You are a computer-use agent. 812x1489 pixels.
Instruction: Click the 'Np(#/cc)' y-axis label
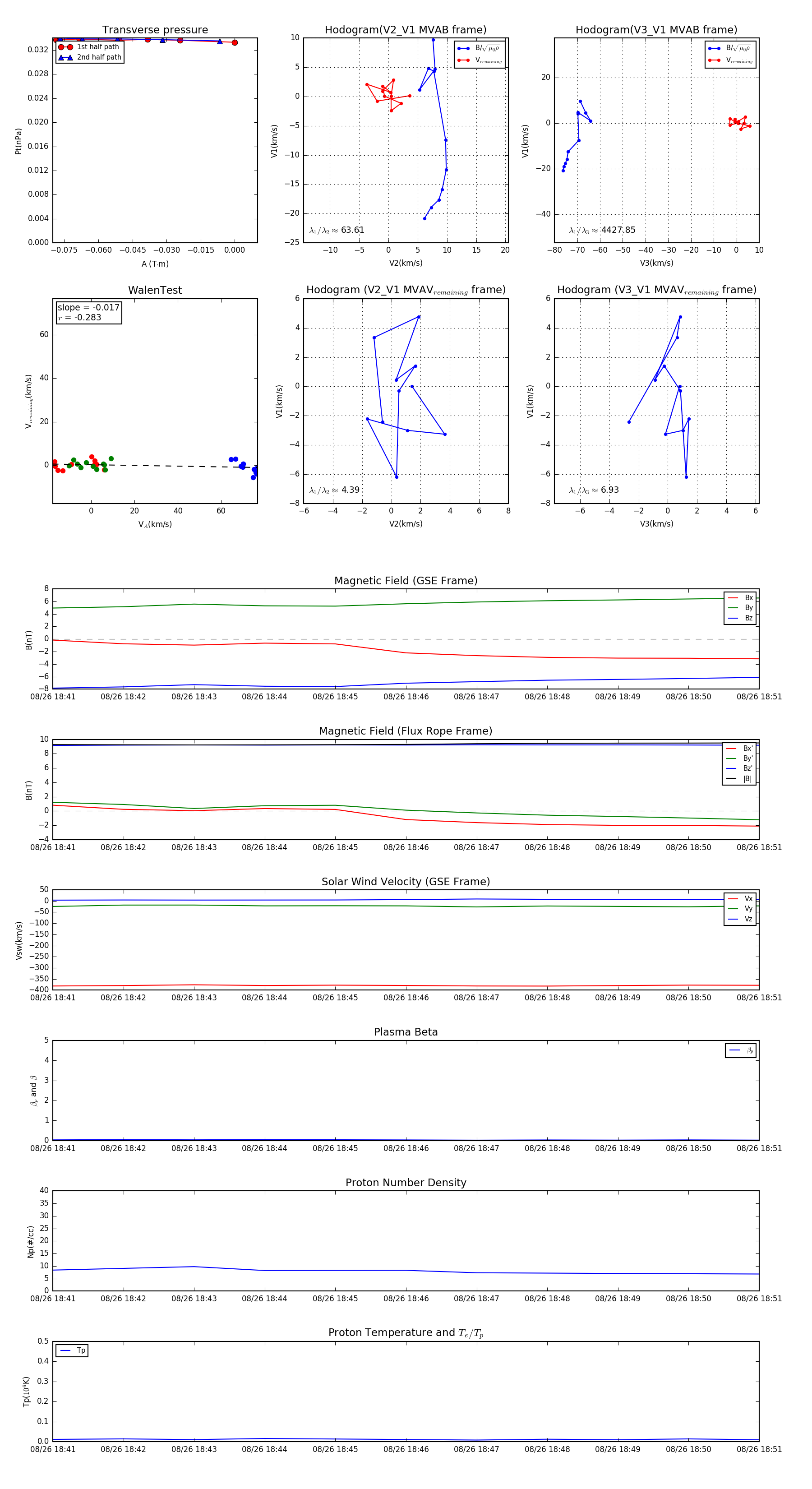31,1242
